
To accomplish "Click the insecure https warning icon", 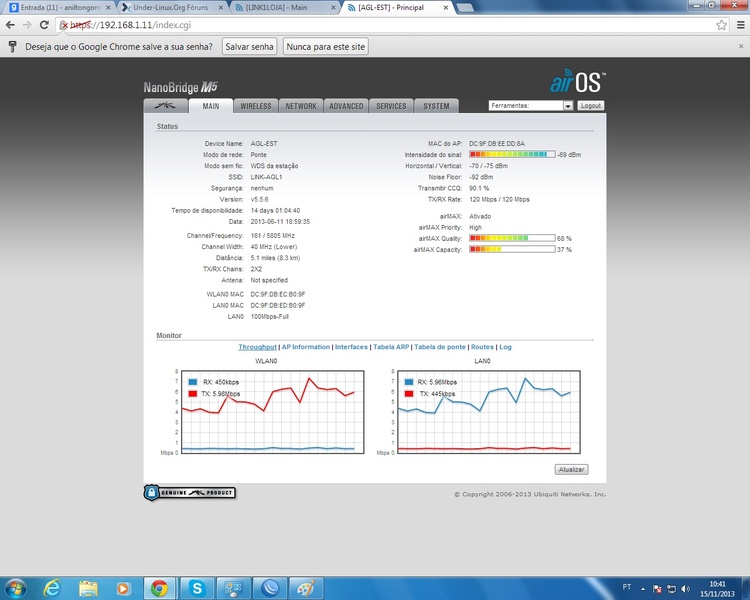I will [64, 25].
